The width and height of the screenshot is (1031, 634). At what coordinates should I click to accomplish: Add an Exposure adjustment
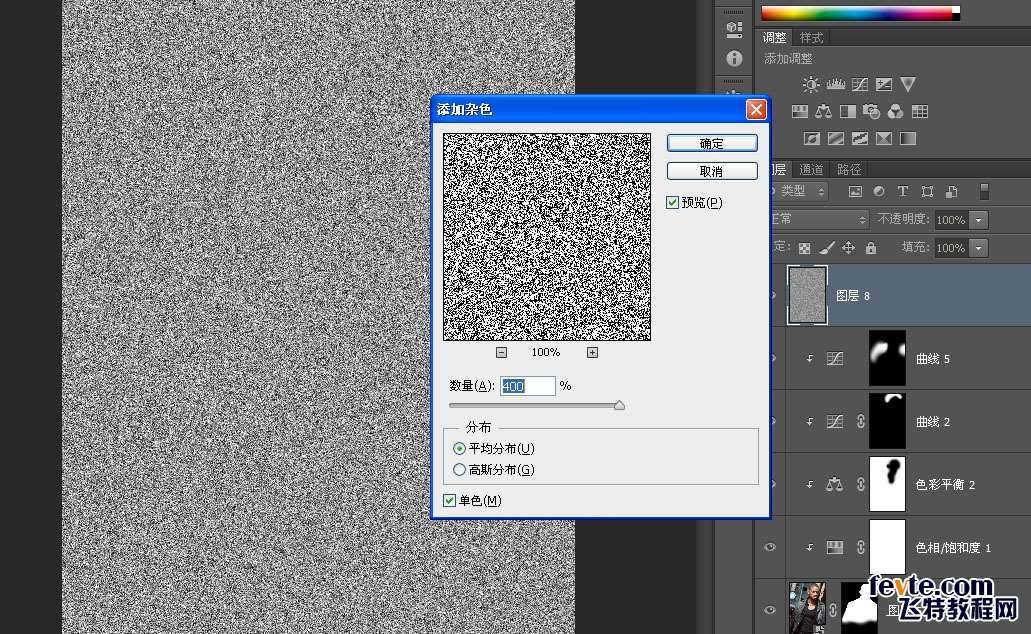coord(884,84)
